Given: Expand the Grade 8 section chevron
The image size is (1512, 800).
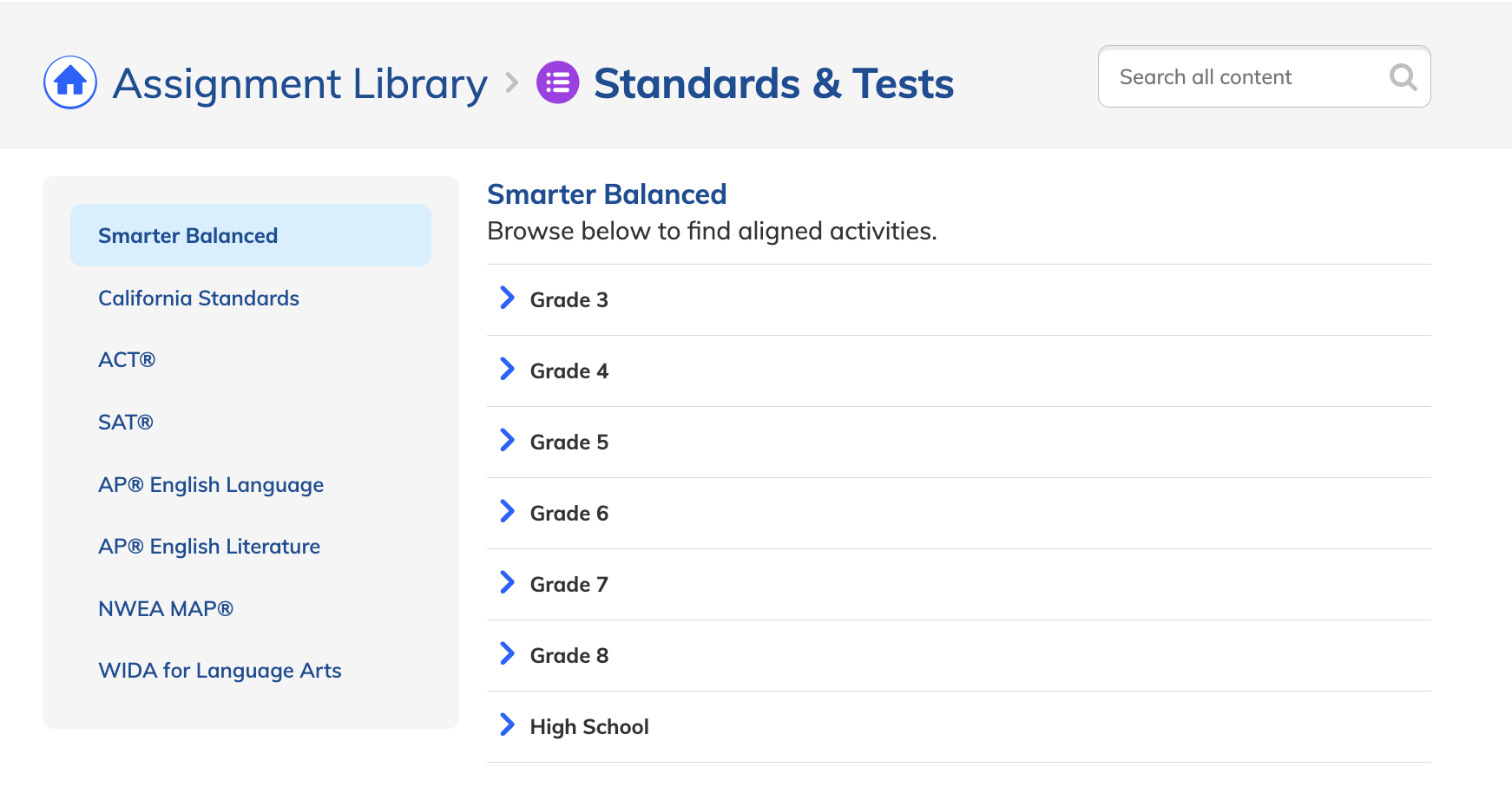Looking at the screenshot, I should pos(508,654).
